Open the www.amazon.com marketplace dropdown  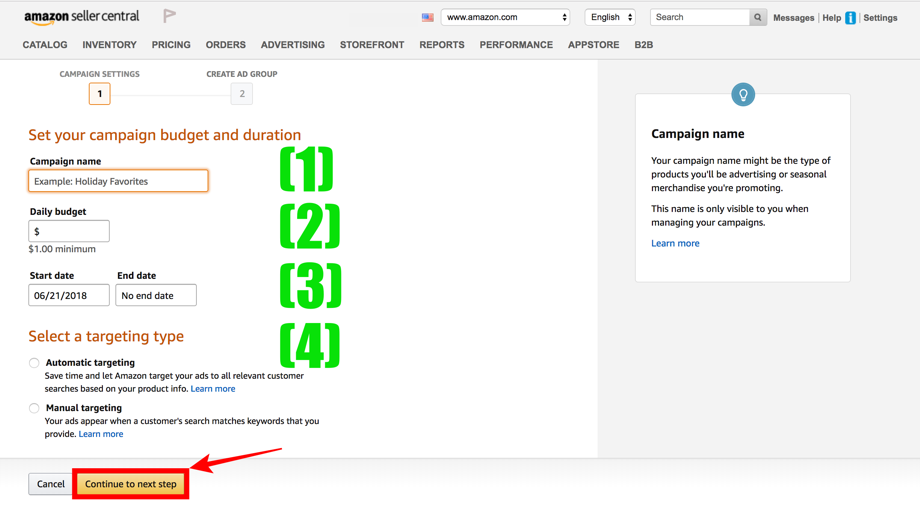505,17
